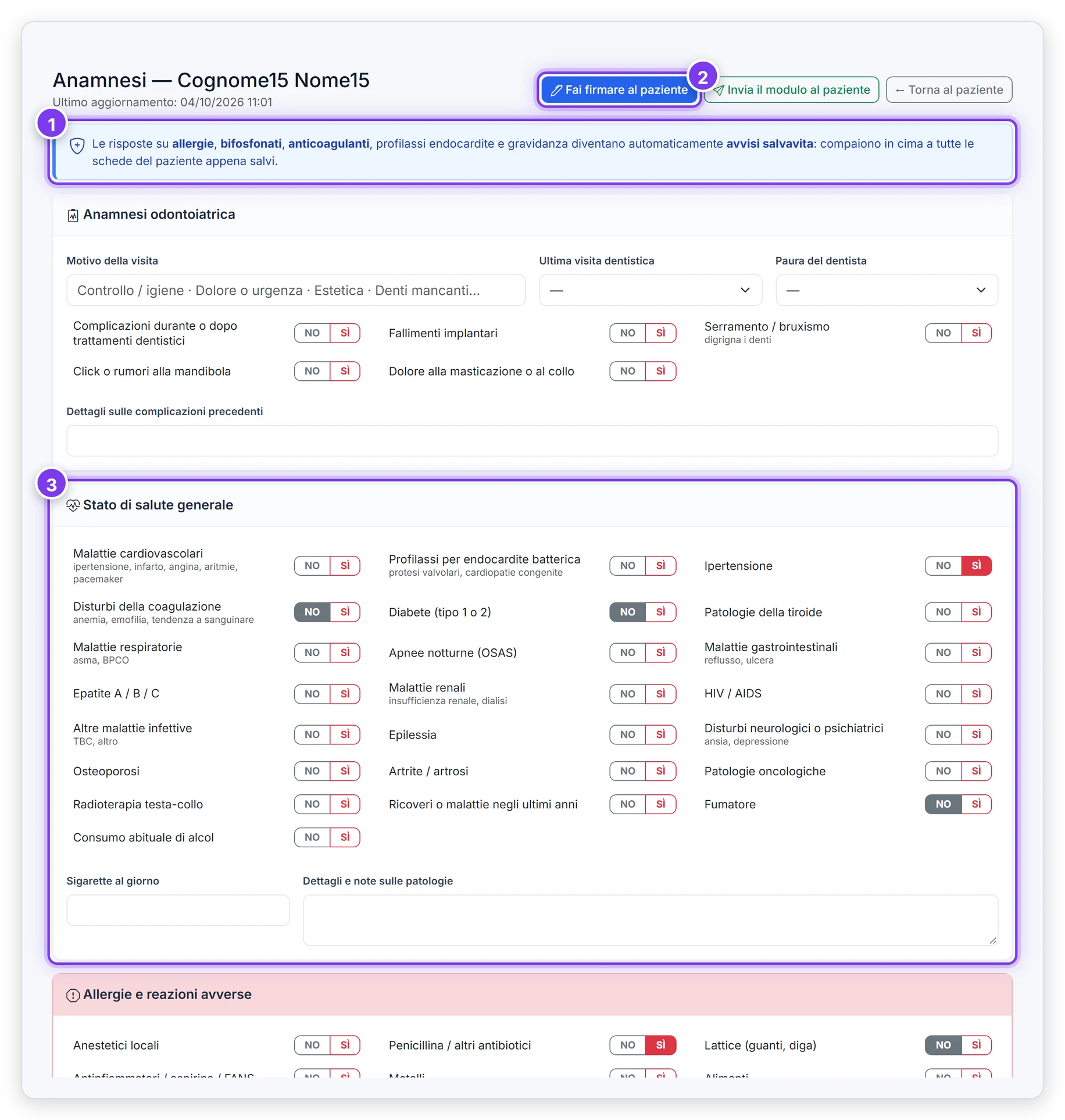Set Anestetici locali to SÌ

click(345, 1045)
